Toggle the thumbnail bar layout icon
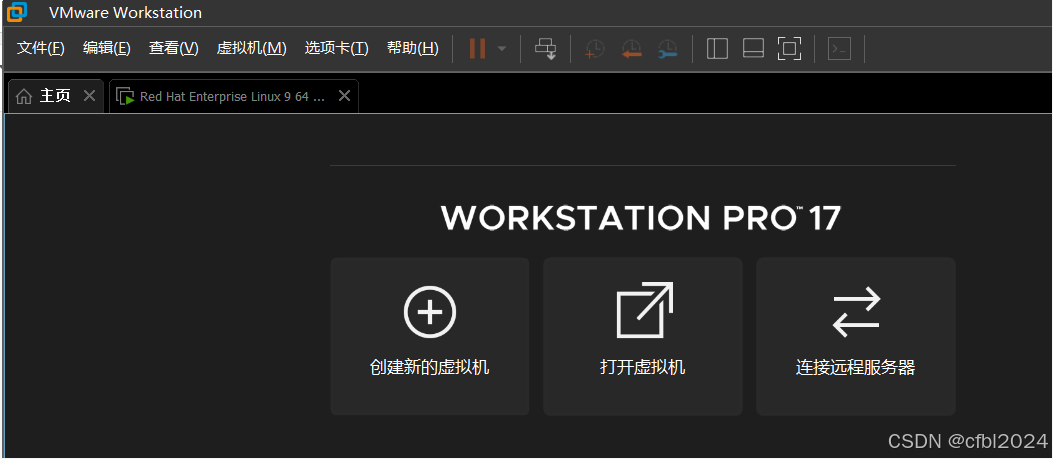Screen dimensions: 1053x459 click(753, 48)
